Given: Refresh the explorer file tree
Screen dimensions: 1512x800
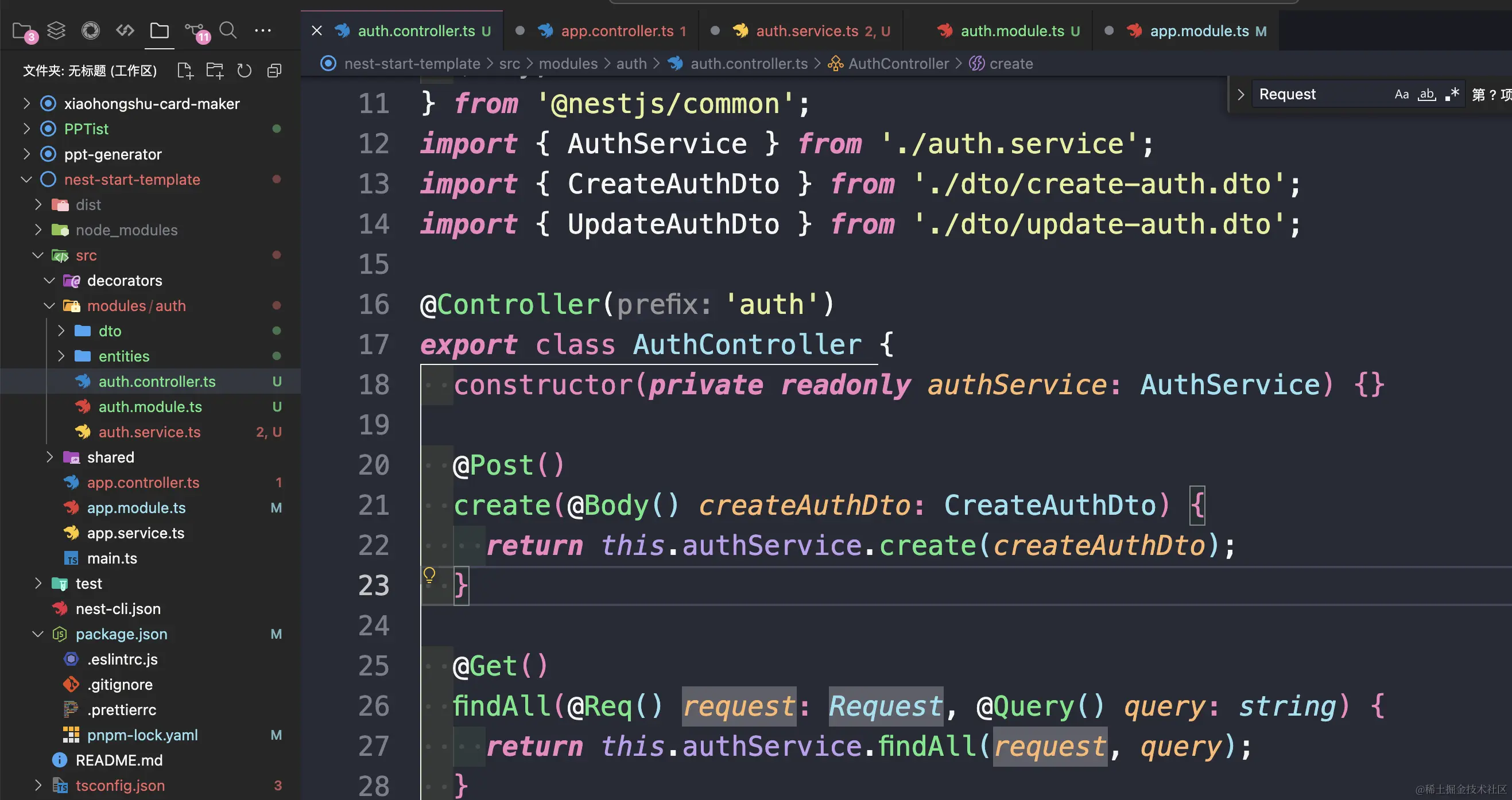Looking at the screenshot, I should pos(244,71).
